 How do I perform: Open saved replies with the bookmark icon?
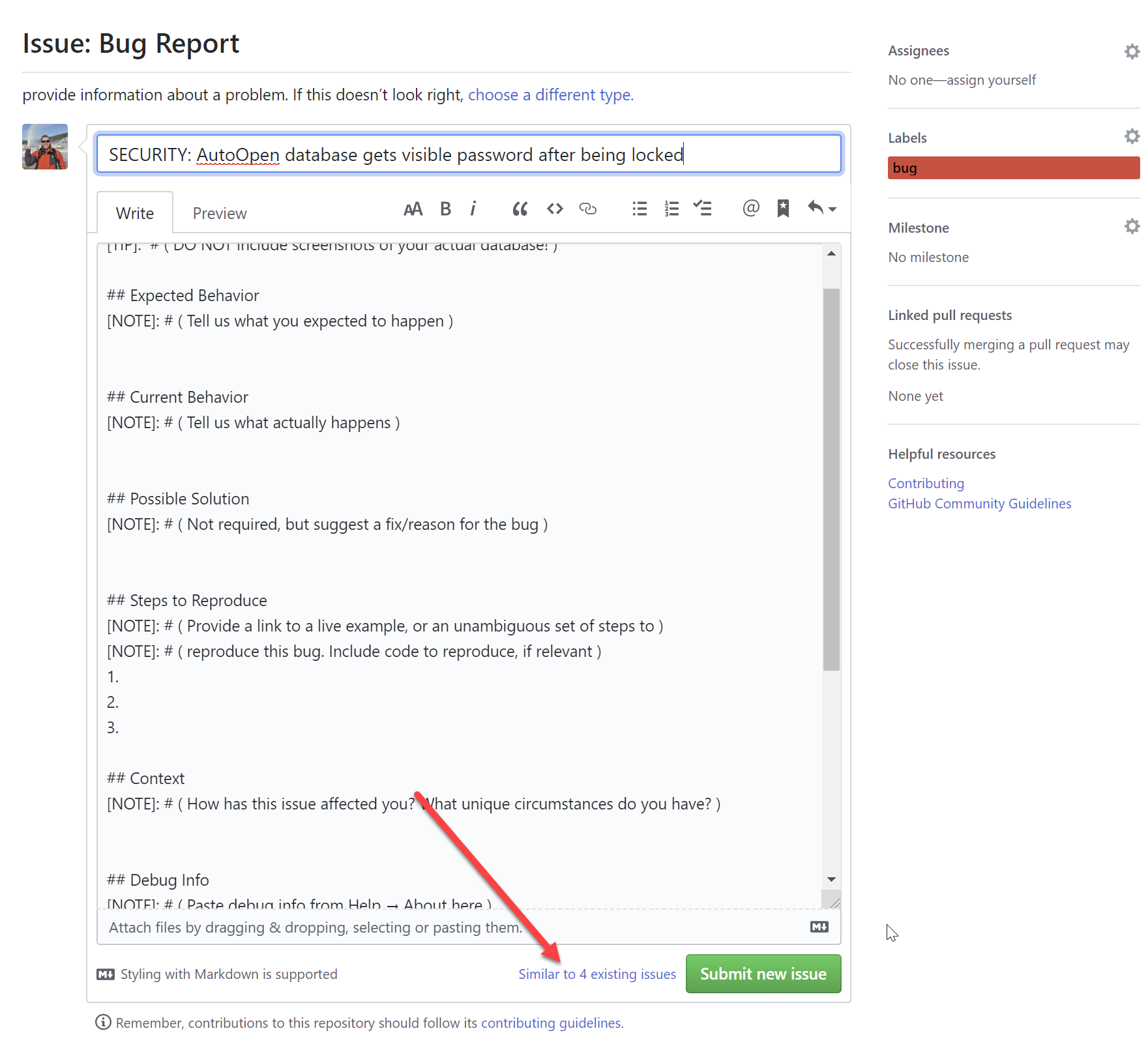pyautogui.click(x=782, y=209)
